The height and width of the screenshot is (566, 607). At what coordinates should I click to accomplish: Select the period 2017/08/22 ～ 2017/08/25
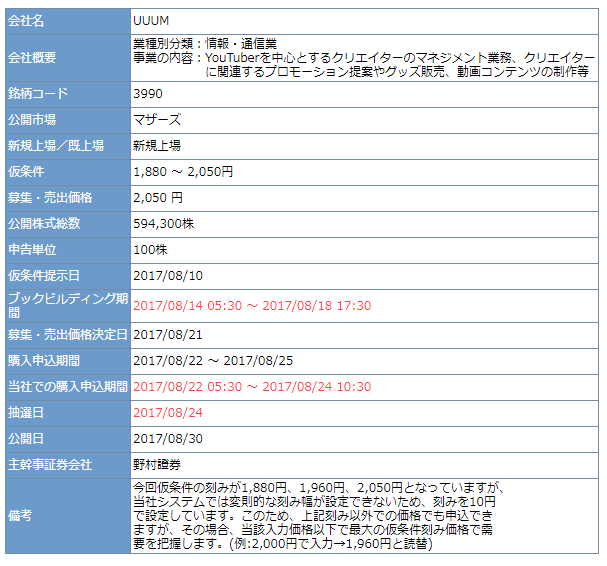[x=213, y=360]
